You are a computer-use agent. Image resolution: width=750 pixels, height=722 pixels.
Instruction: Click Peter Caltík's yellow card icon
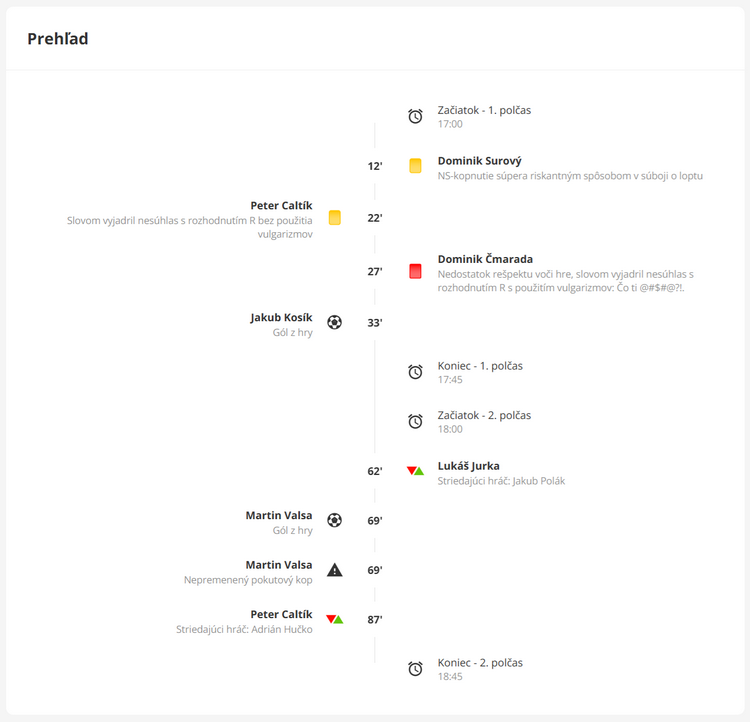pyautogui.click(x=335, y=218)
